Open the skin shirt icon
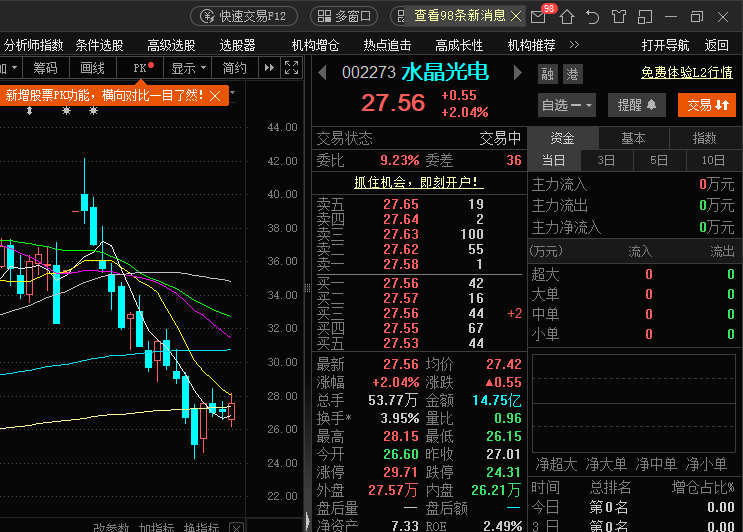 (x=618, y=17)
